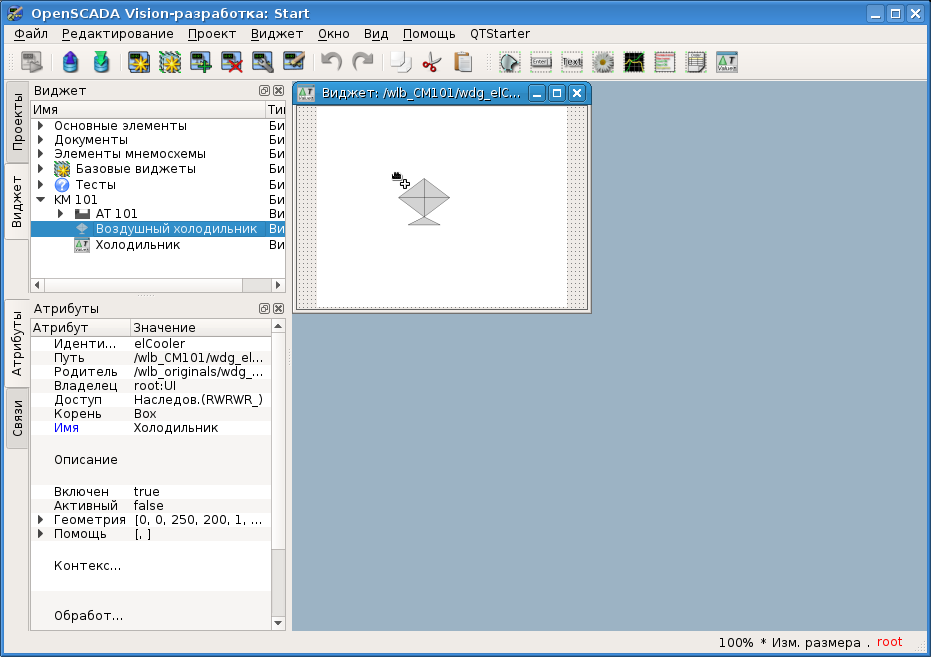
Task: Open the Проект menu
Action: (212, 34)
